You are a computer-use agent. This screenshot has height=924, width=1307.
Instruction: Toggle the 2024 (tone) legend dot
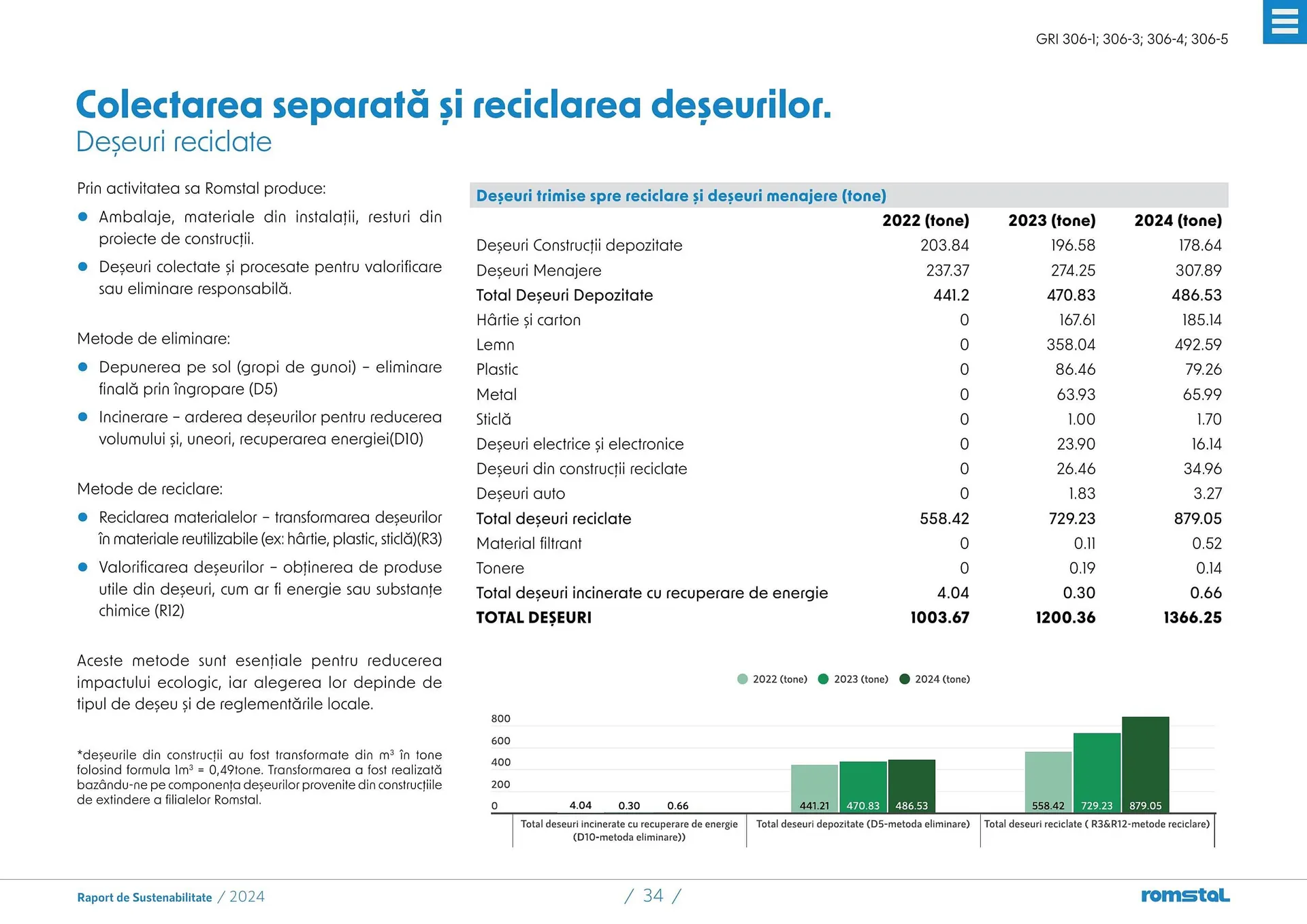(x=905, y=679)
